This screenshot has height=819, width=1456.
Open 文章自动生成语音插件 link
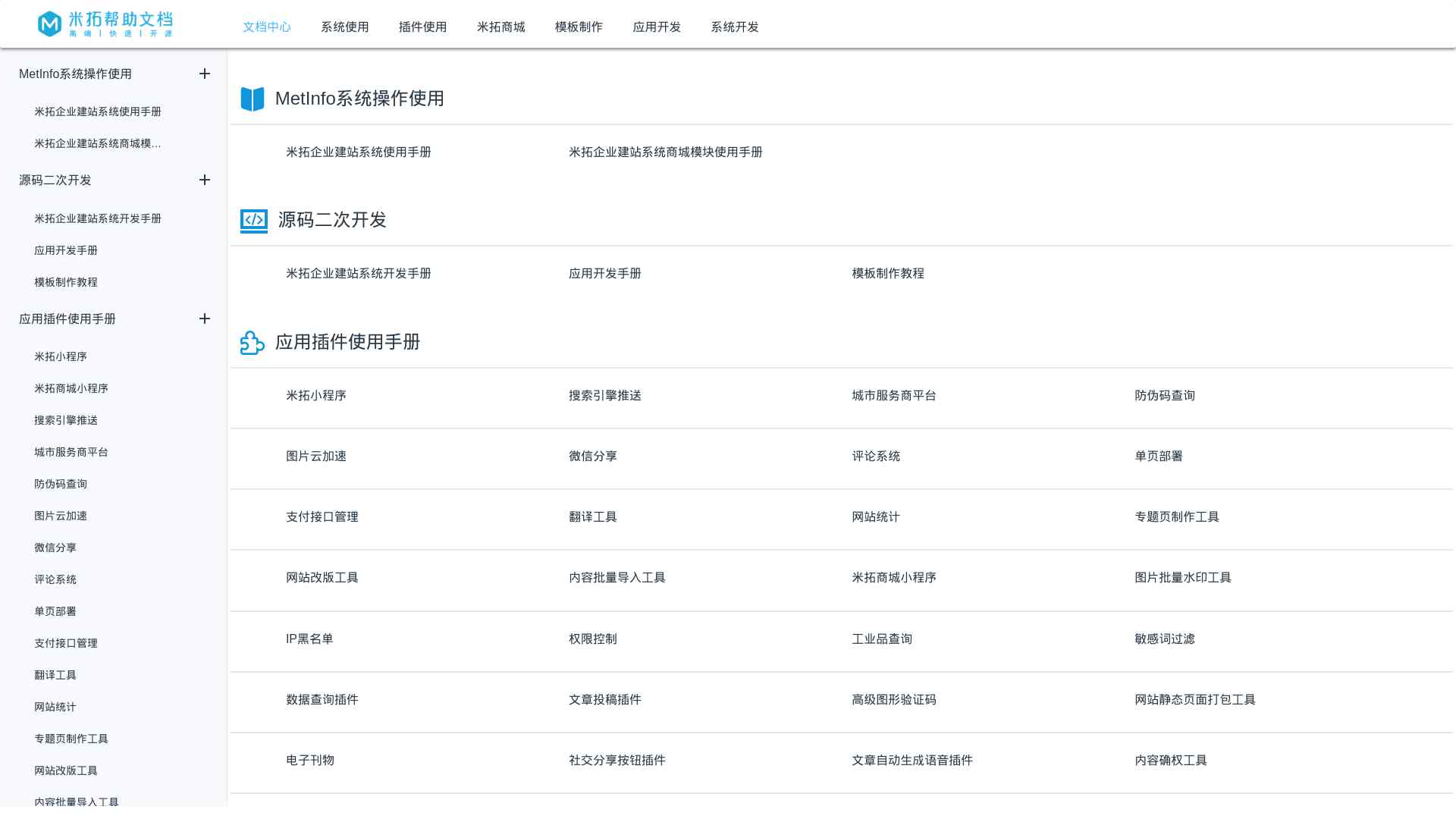[912, 761]
